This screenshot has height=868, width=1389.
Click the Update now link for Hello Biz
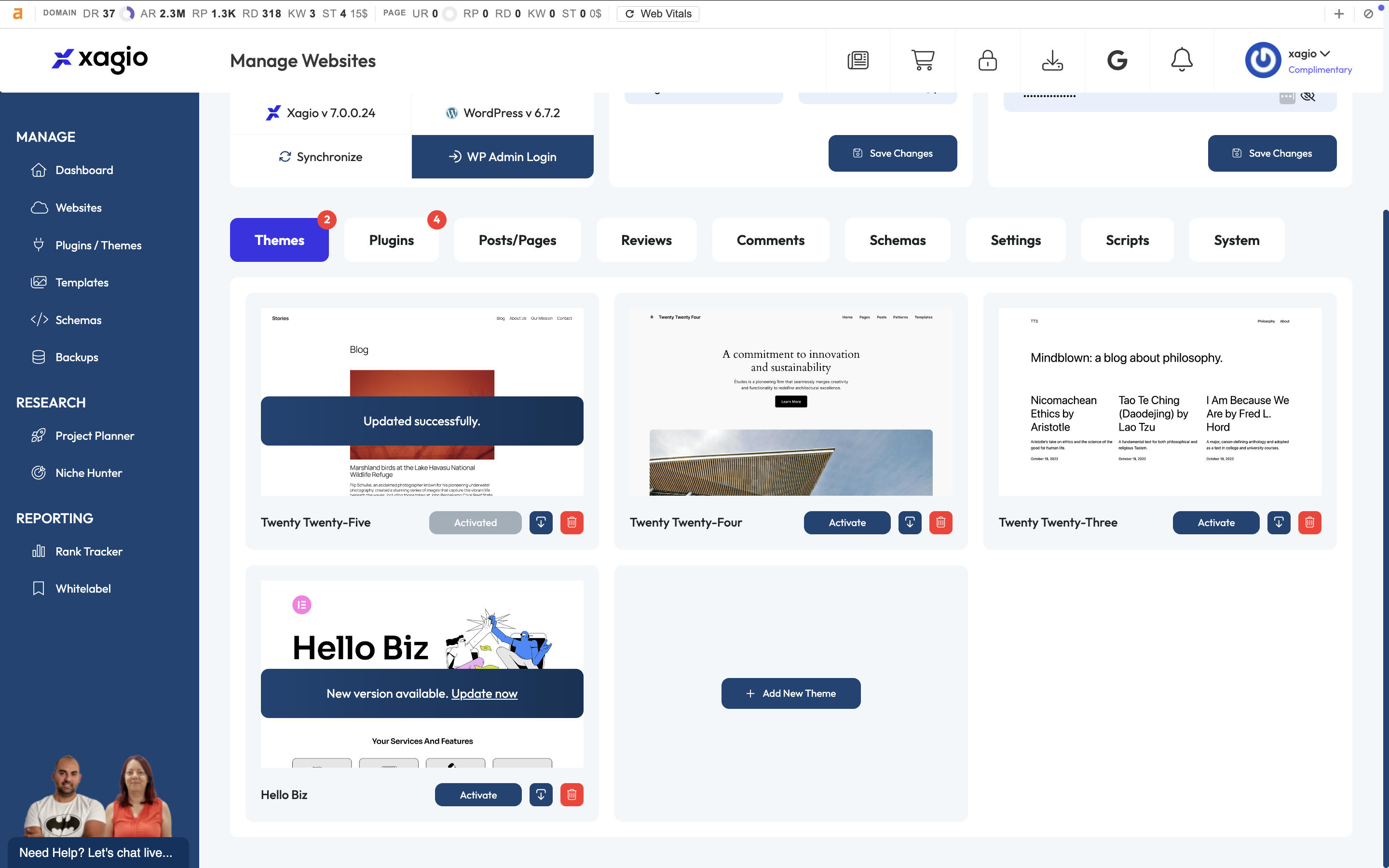click(x=484, y=693)
